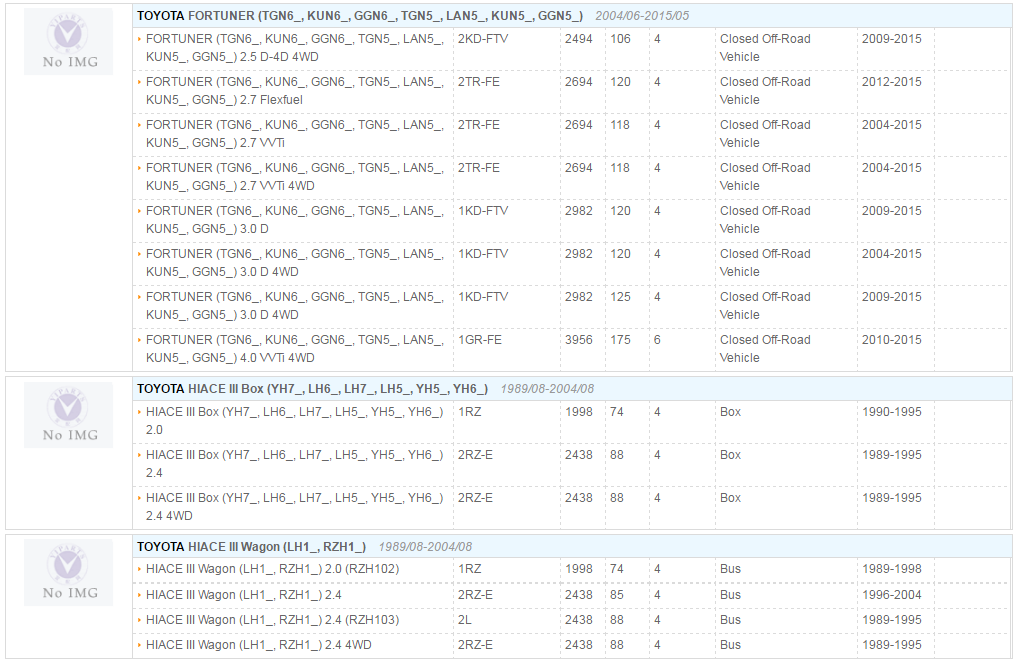The image size is (1019, 662).
Task: Open HIACE III Box 2.4 4WD entry
Action: pos(294,507)
